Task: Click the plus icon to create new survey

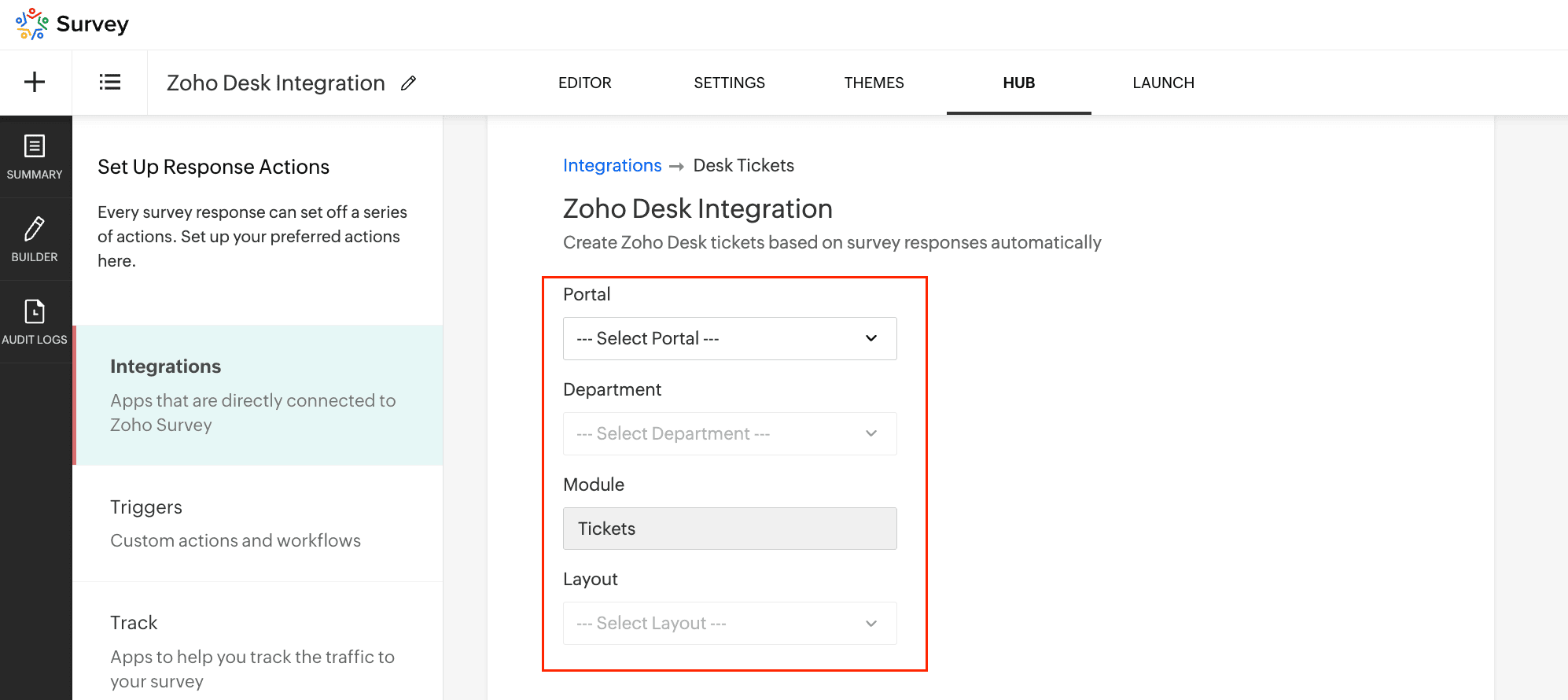Action: pos(35,82)
